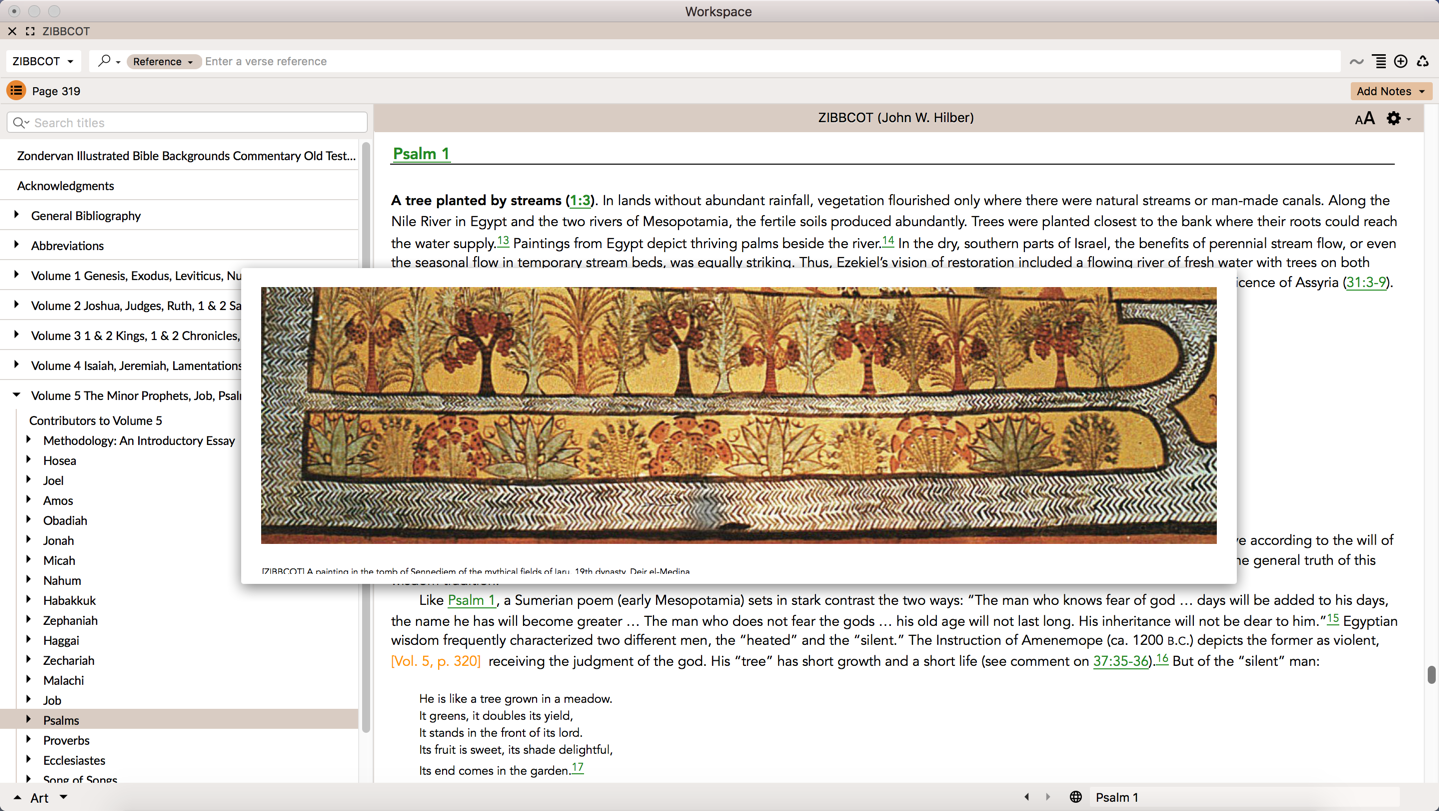The height and width of the screenshot is (811, 1439).
Task: Expand Volume 2 Joshua, Judges, Ruth
Action: 16,305
